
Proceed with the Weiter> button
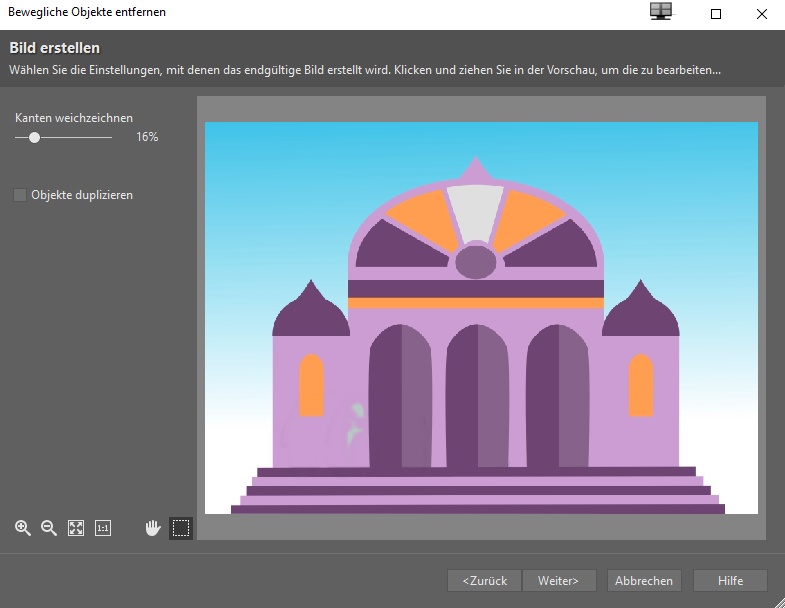(x=559, y=580)
